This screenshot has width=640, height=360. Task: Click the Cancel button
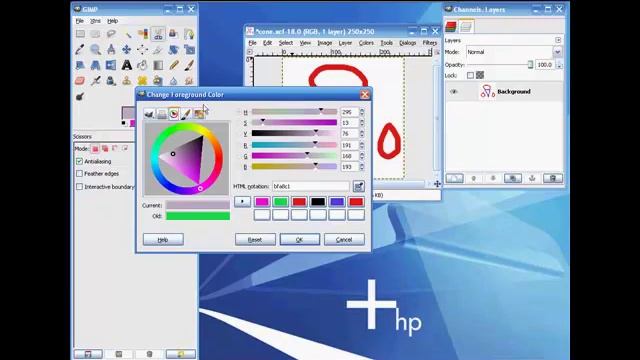click(x=344, y=240)
